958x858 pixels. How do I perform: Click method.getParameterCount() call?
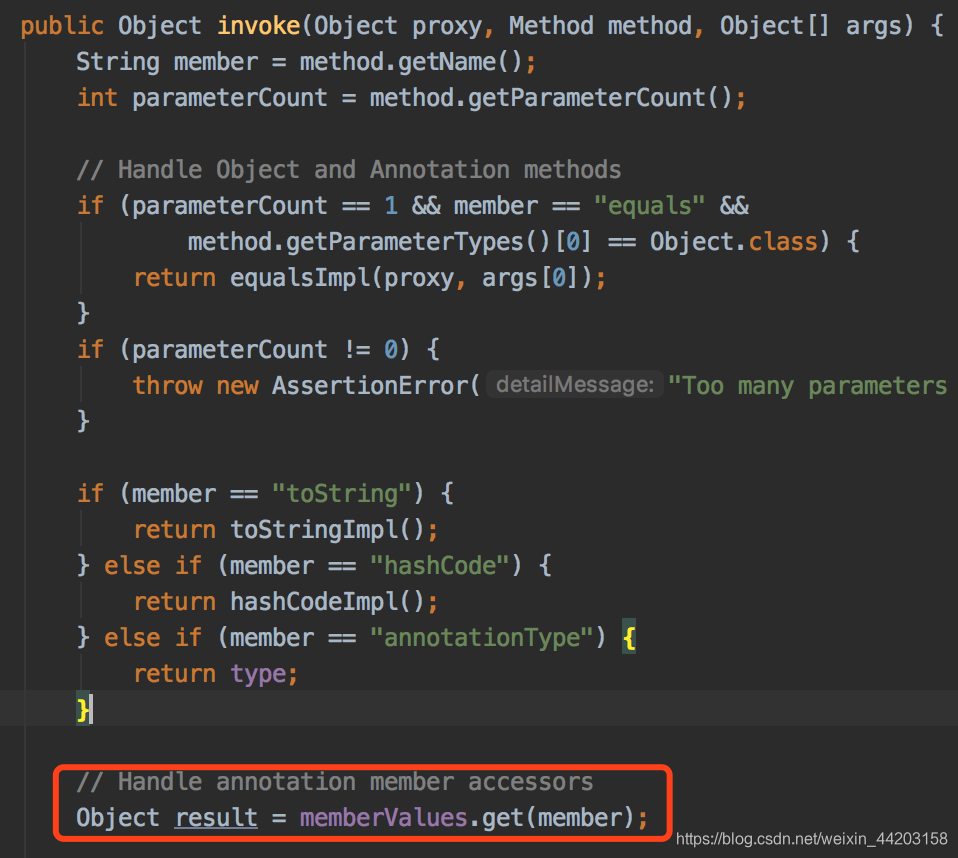point(550,98)
